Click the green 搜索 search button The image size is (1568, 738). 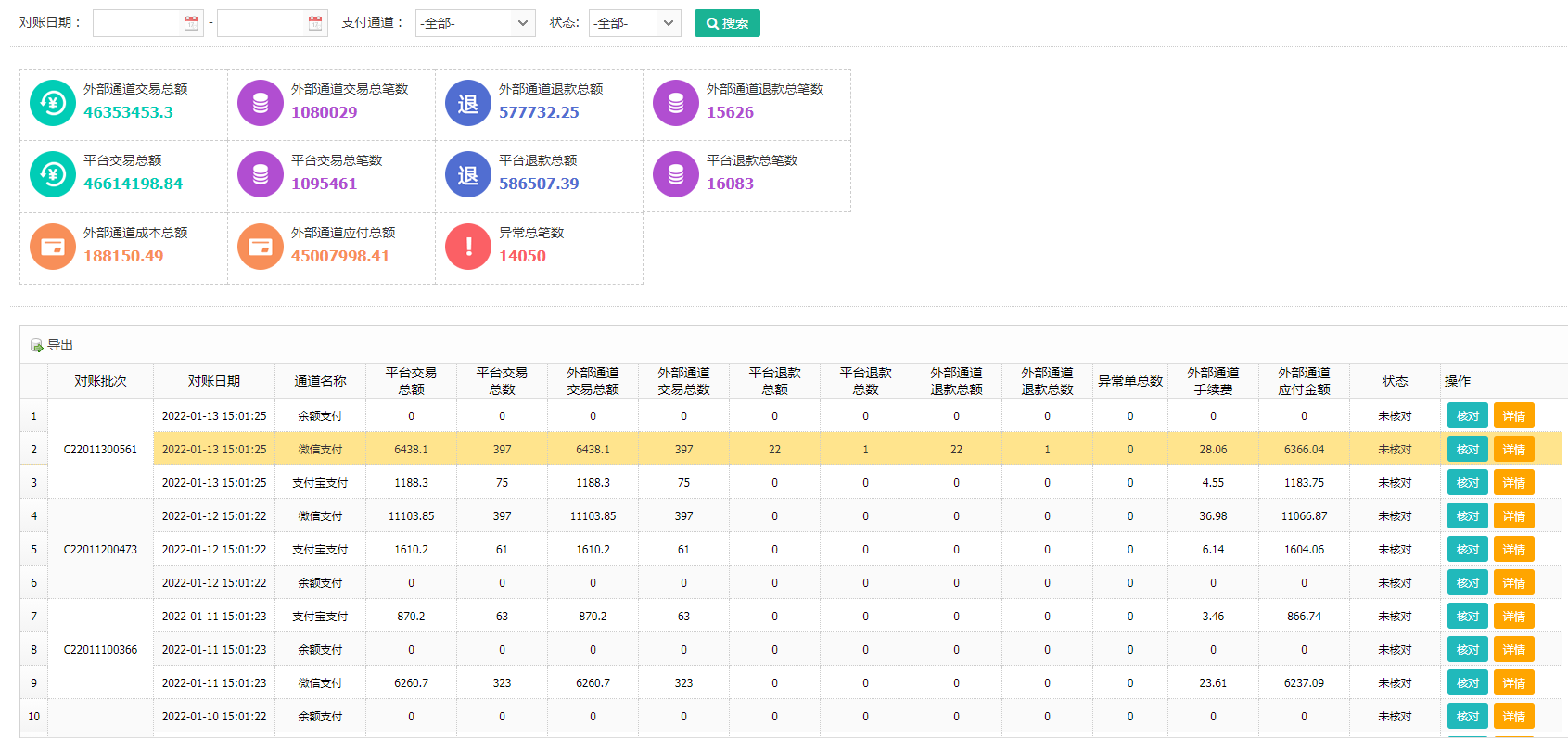(727, 23)
